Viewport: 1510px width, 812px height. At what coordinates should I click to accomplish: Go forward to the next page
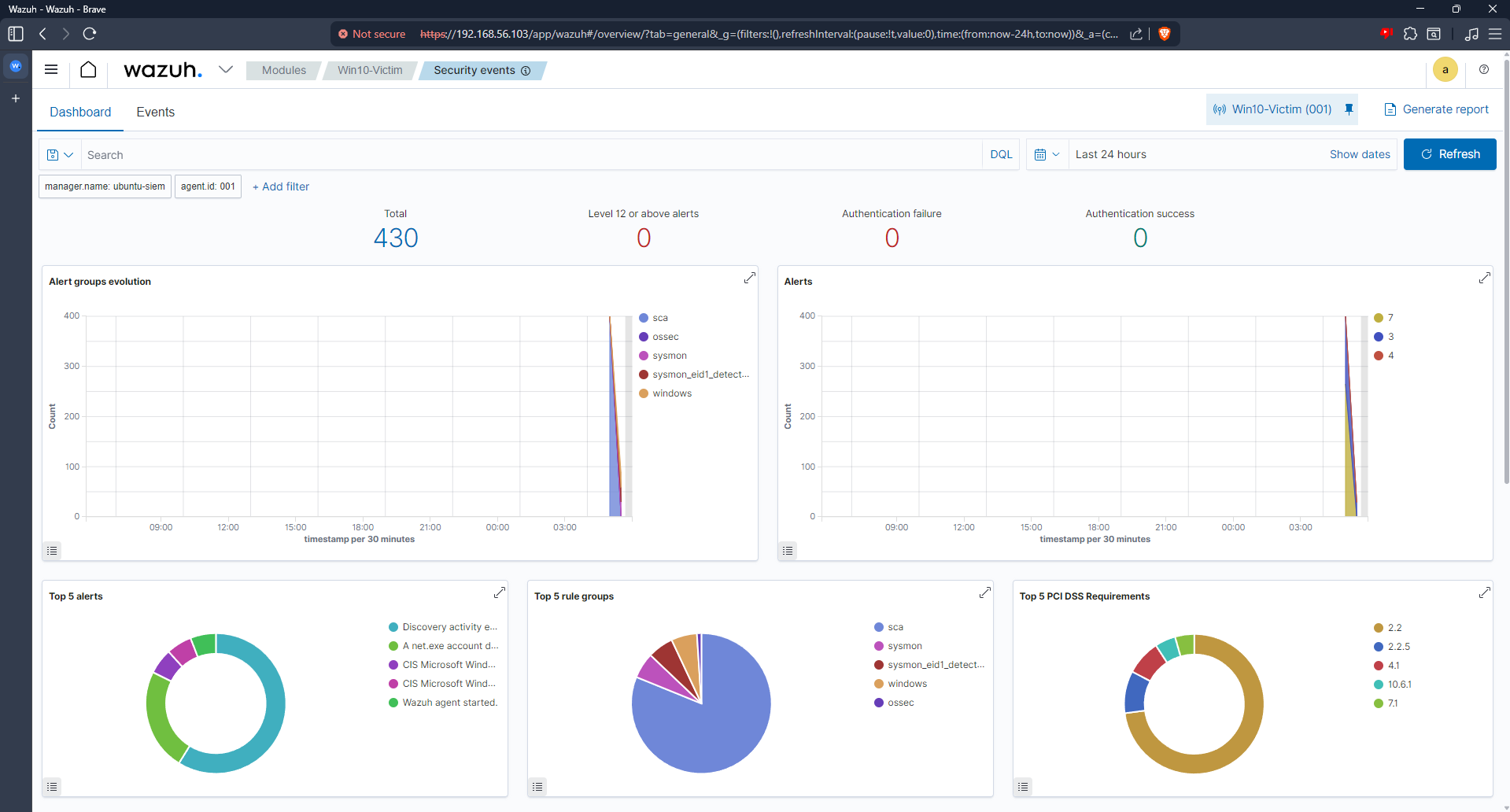click(66, 34)
